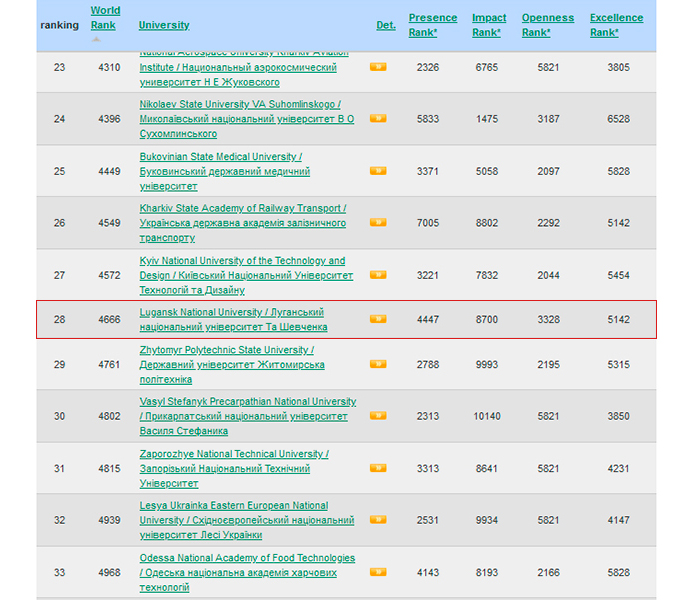Image resolution: width=680 pixels, height=600 pixels.
Task: Sort by Excellence Rank column
Action: coord(616,25)
